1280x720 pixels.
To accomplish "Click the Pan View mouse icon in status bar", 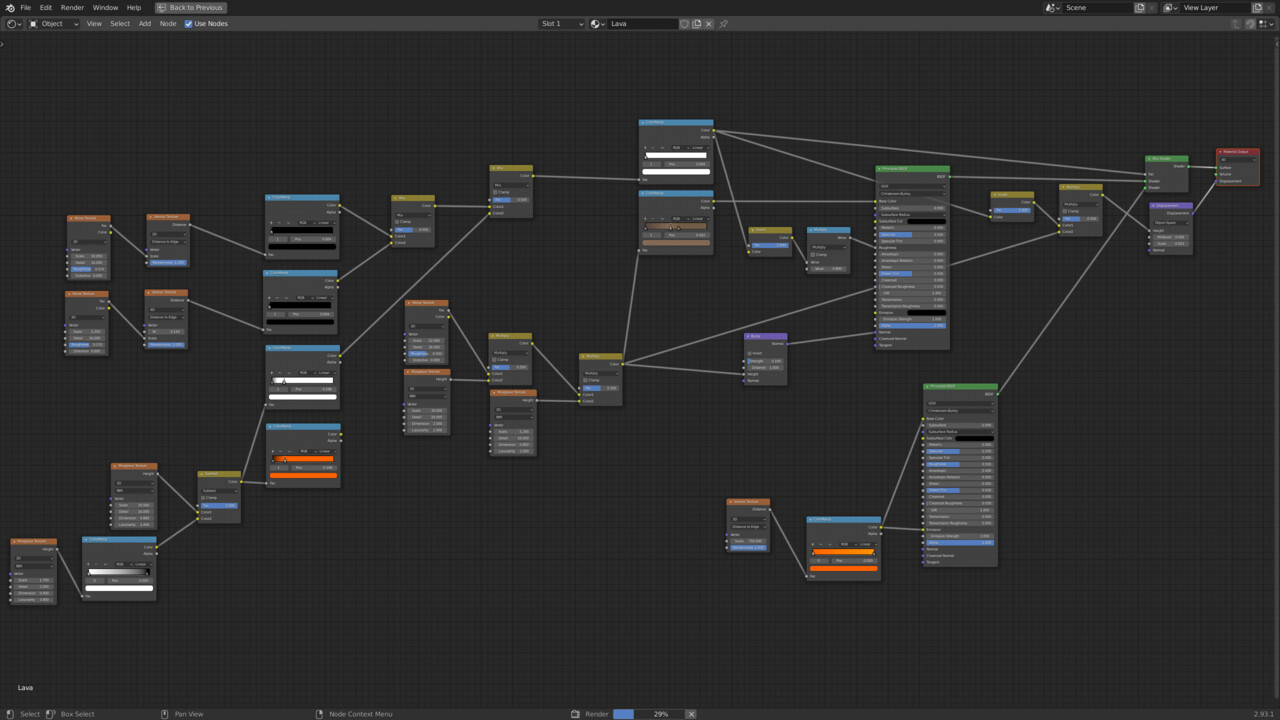I will pos(165,714).
